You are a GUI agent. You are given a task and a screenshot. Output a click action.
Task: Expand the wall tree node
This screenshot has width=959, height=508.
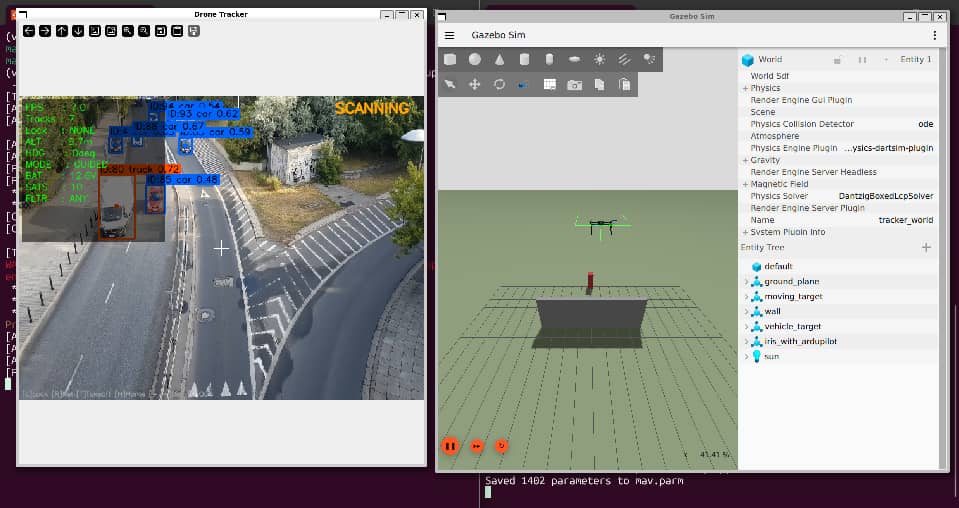(746, 312)
